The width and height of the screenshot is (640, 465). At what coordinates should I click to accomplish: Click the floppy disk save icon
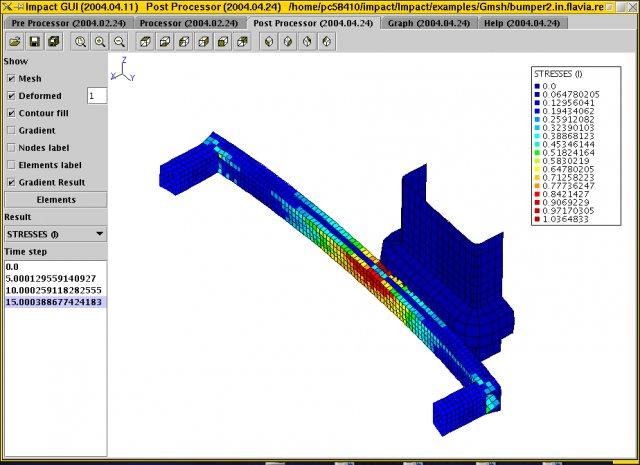coord(35,42)
